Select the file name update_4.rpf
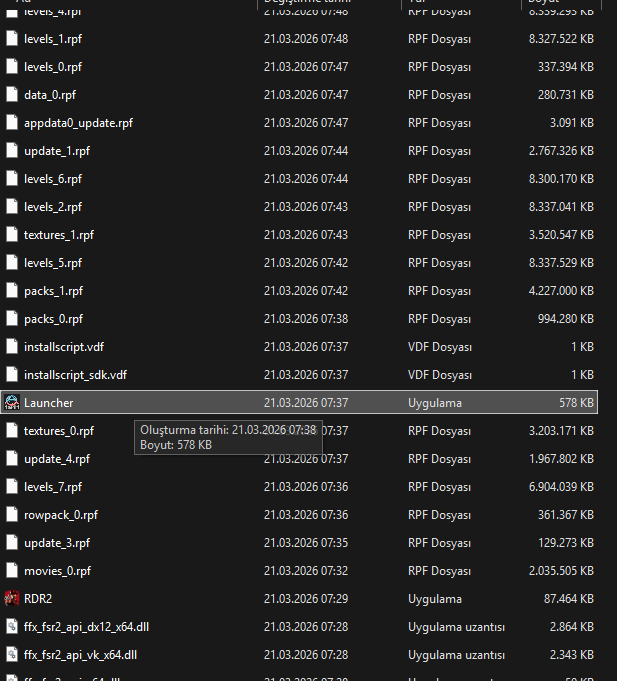617x681 pixels. click(x=57, y=459)
